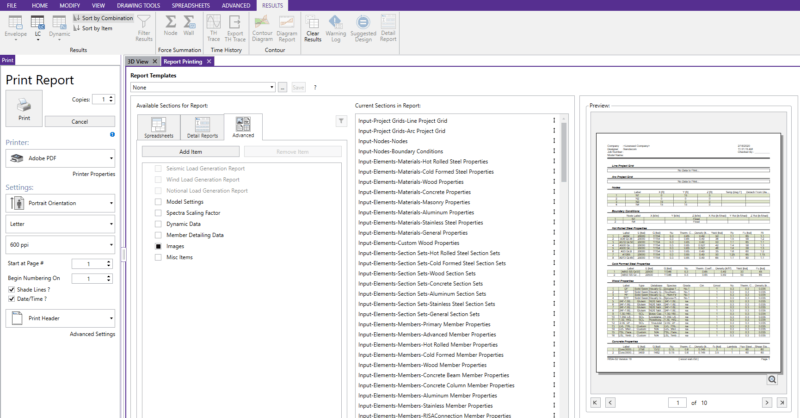Click the Print printer icon button
The height and width of the screenshot is (418, 800).
(x=24, y=106)
